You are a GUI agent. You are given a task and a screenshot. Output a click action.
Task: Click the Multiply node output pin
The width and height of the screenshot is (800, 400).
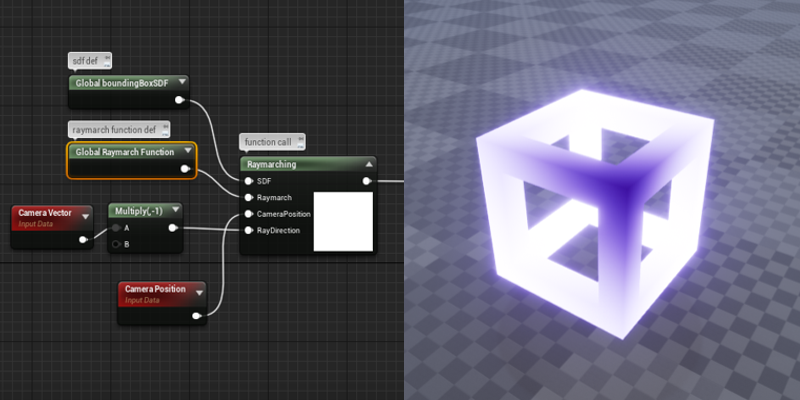[172, 228]
